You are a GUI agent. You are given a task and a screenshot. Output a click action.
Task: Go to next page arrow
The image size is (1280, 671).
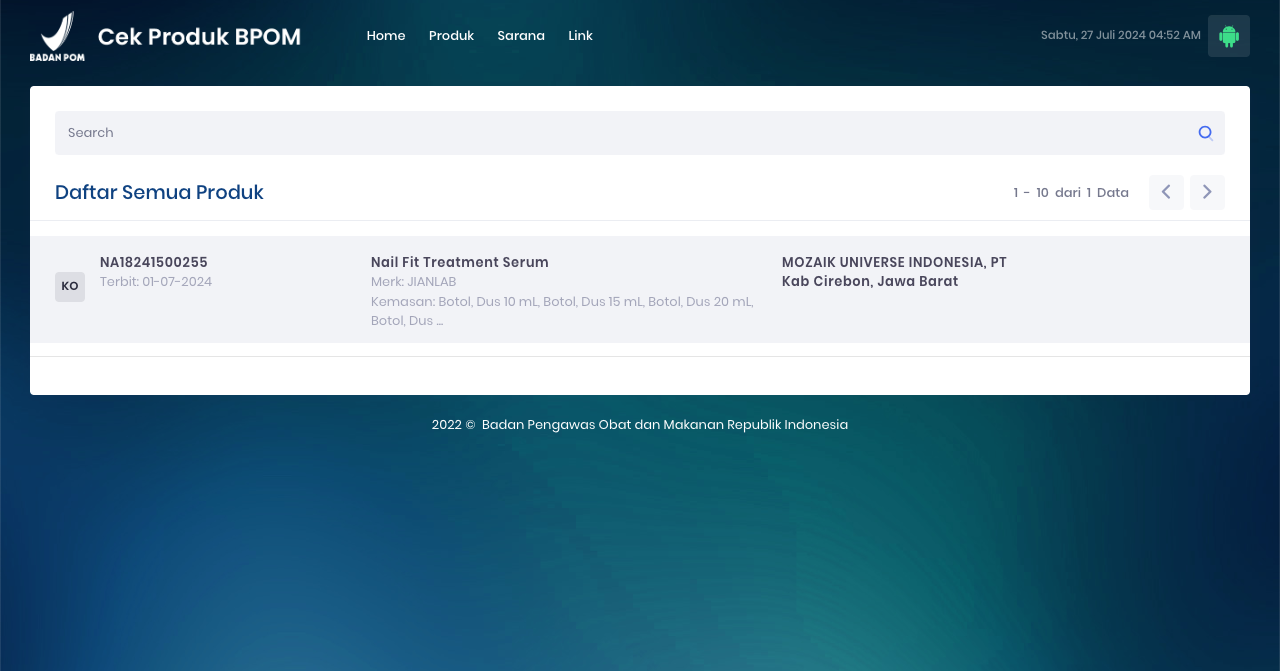(x=1207, y=192)
